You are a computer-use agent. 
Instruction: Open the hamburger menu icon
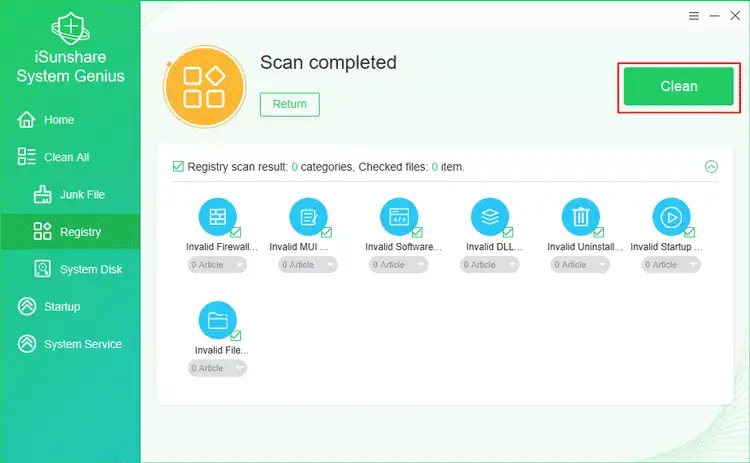pos(694,16)
